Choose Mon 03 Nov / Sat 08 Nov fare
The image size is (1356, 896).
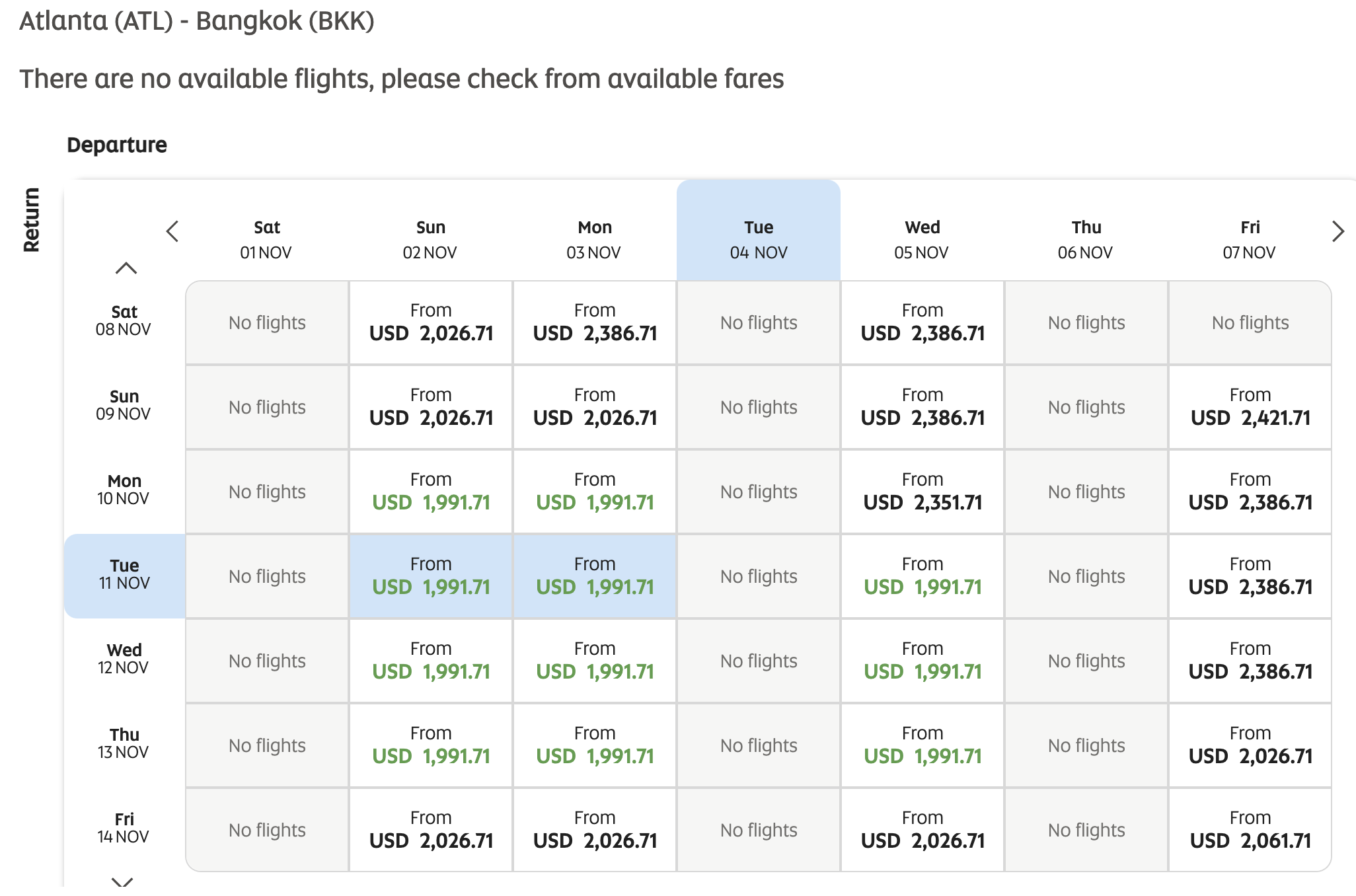click(595, 322)
